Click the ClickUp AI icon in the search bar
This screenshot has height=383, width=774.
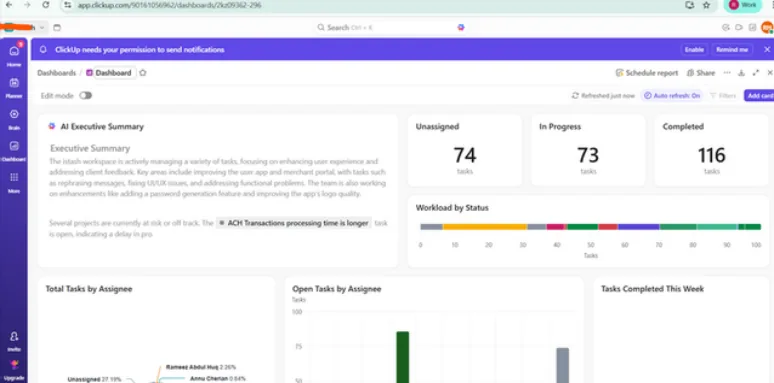click(x=461, y=28)
